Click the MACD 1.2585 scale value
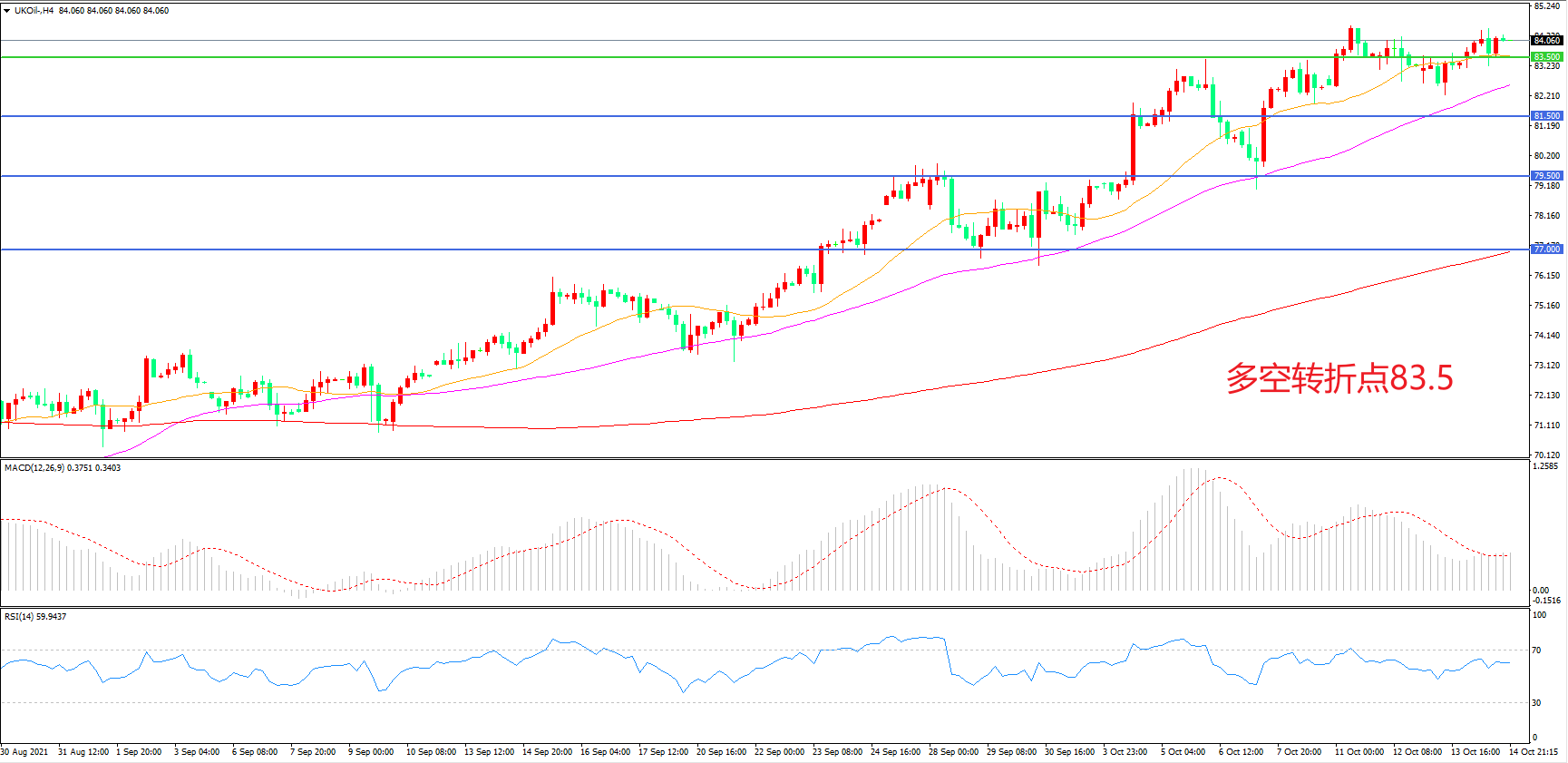1568x763 pixels. 1544,466
